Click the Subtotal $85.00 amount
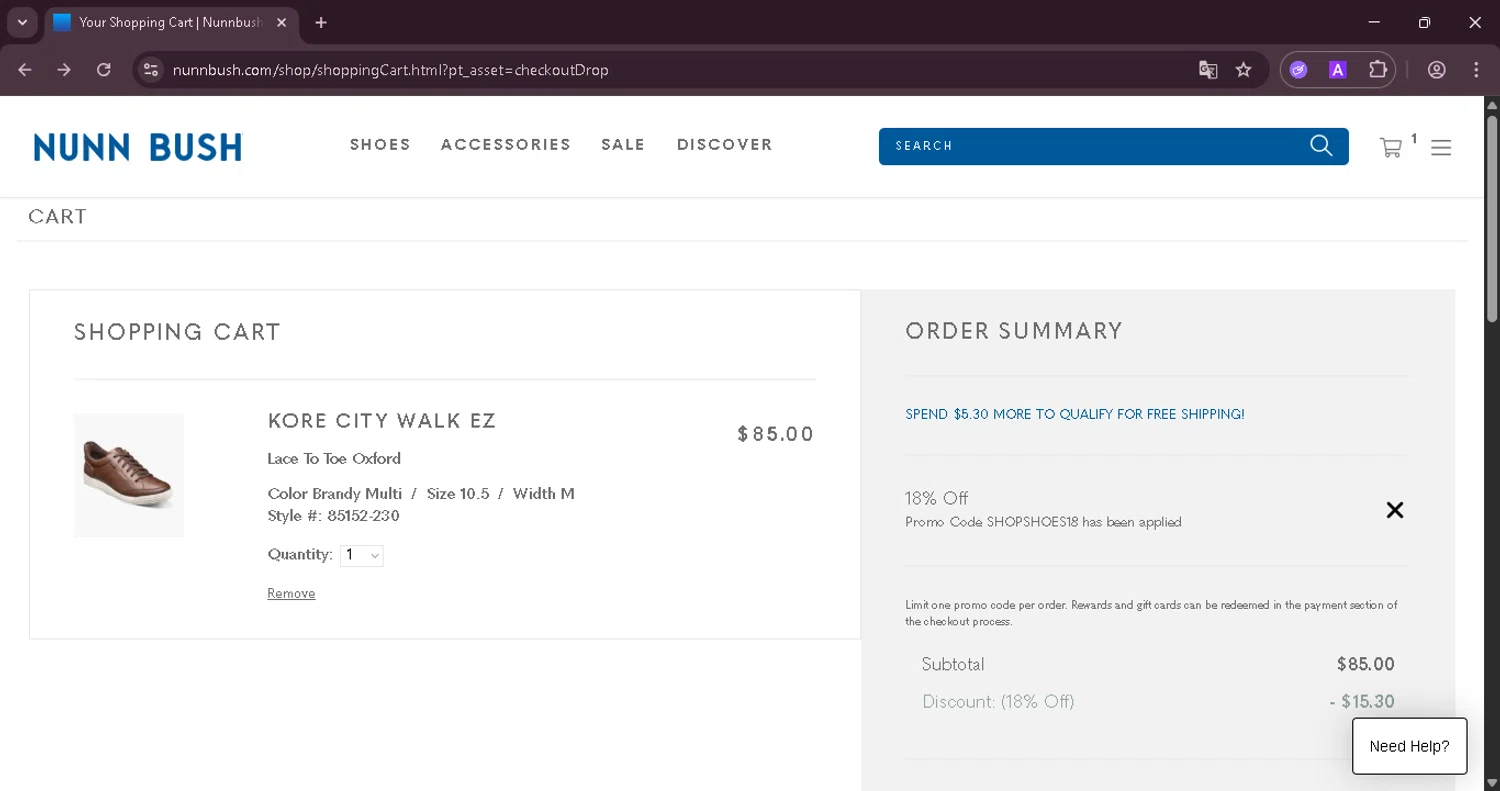Viewport: 1500px width, 791px height. pyautogui.click(x=1365, y=664)
